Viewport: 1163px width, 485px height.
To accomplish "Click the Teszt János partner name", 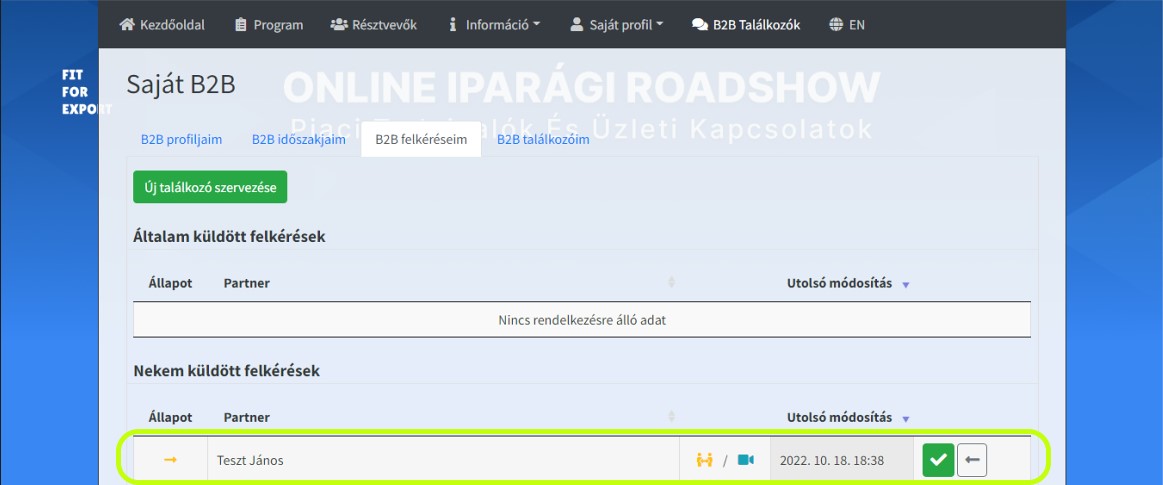I will tap(250, 461).
